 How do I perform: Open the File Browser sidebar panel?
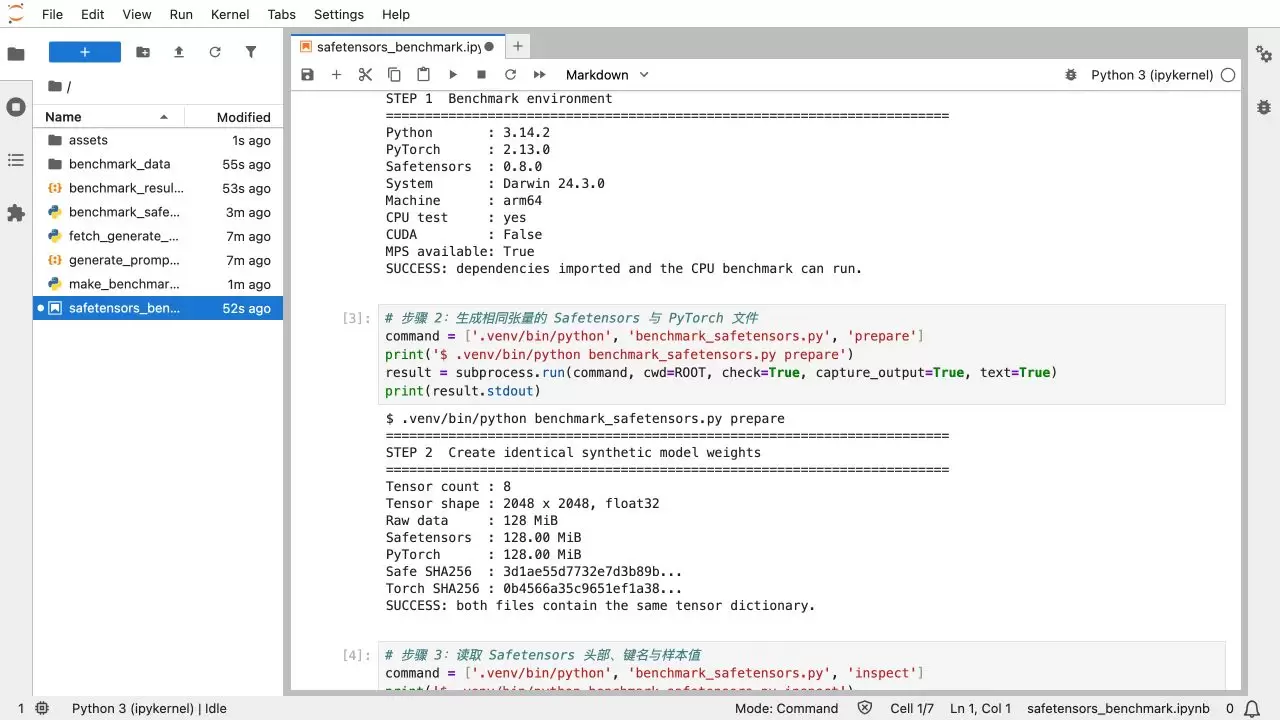coord(16,54)
